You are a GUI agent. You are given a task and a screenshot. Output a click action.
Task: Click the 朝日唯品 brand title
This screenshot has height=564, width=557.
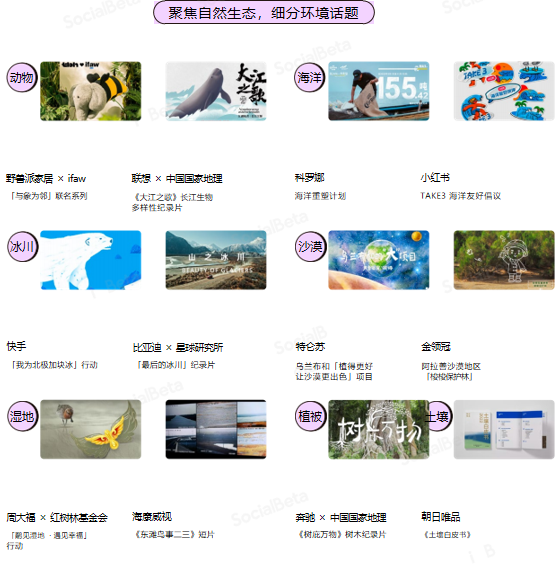tap(441, 517)
